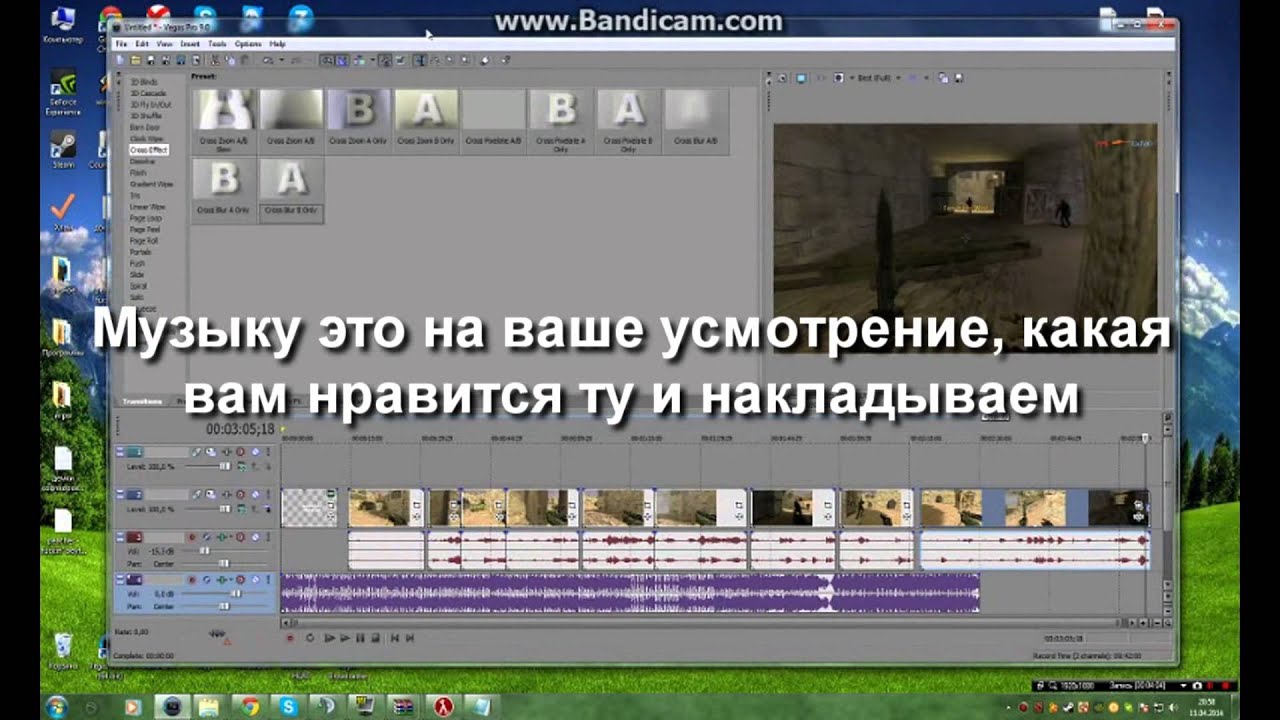
Task: Arm audio track 3 for record
Action: coord(192,537)
